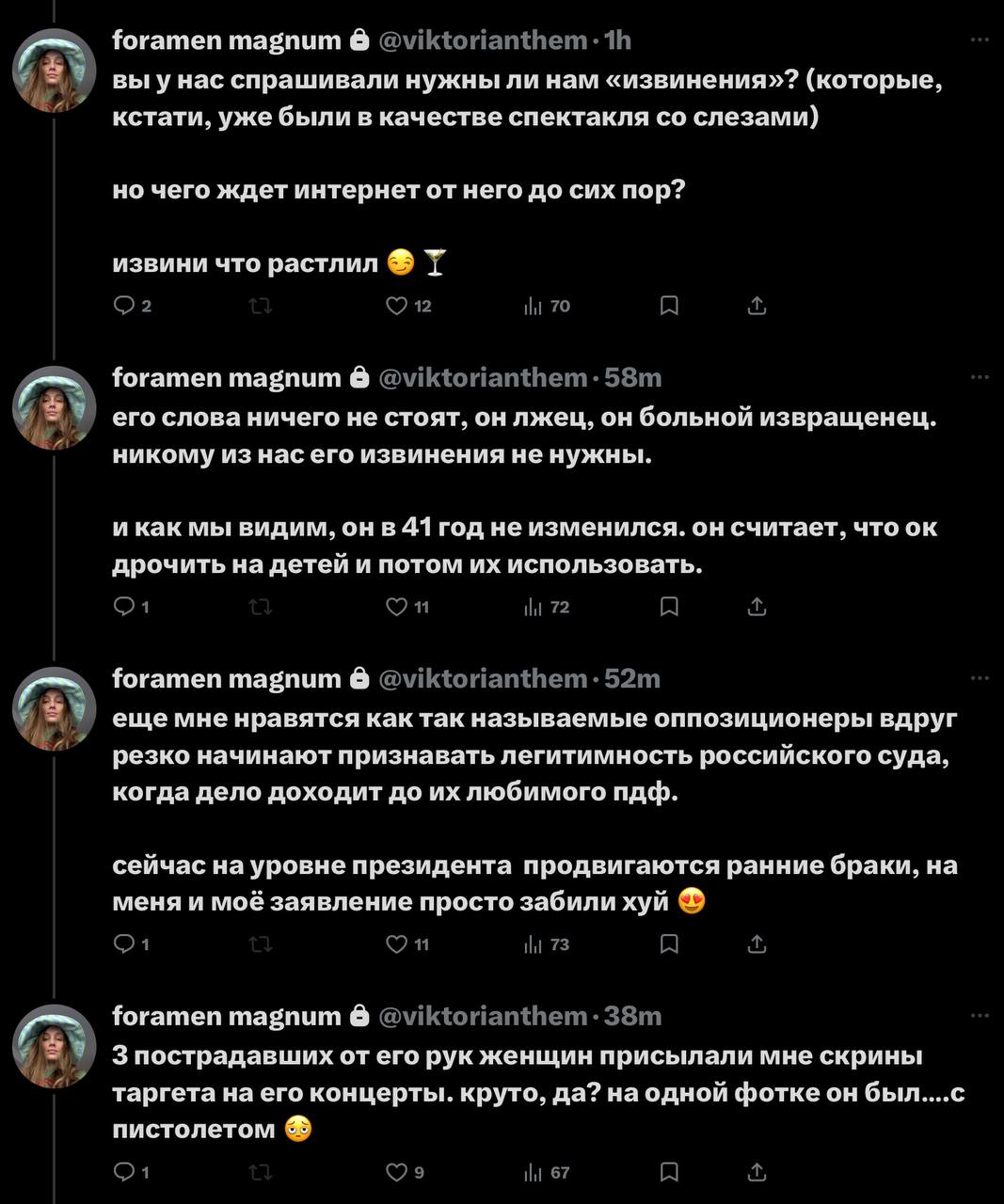Expand more options on the 52m tweet
This screenshot has height=1204, width=1004.
(979, 678)
